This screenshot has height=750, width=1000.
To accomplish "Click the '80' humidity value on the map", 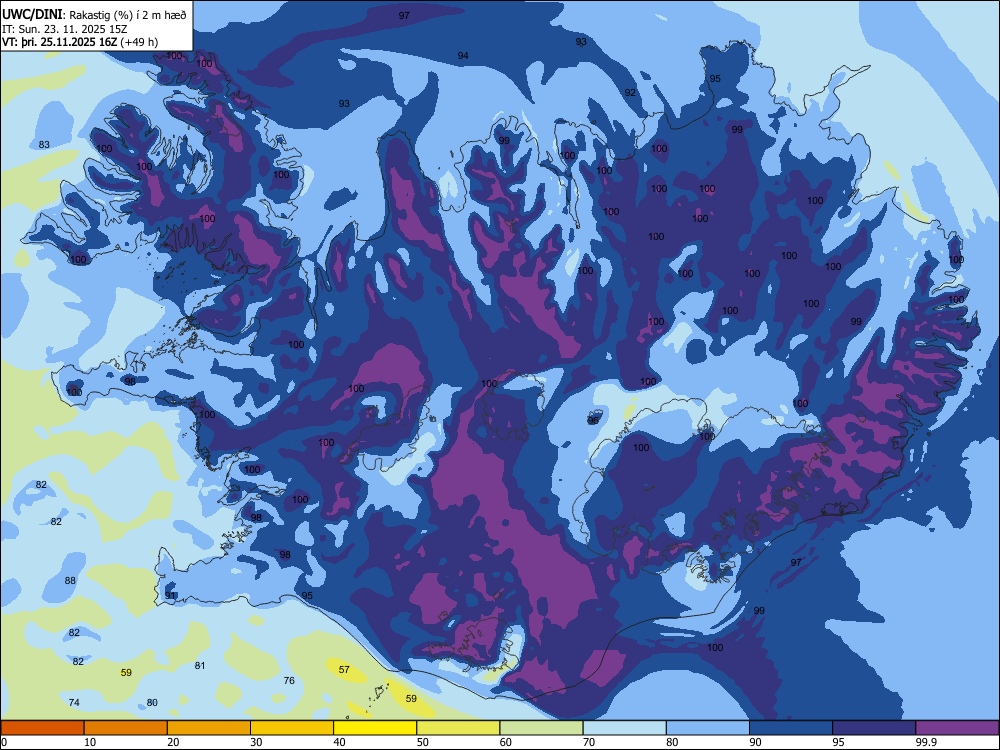I will [x=152, y=702].
